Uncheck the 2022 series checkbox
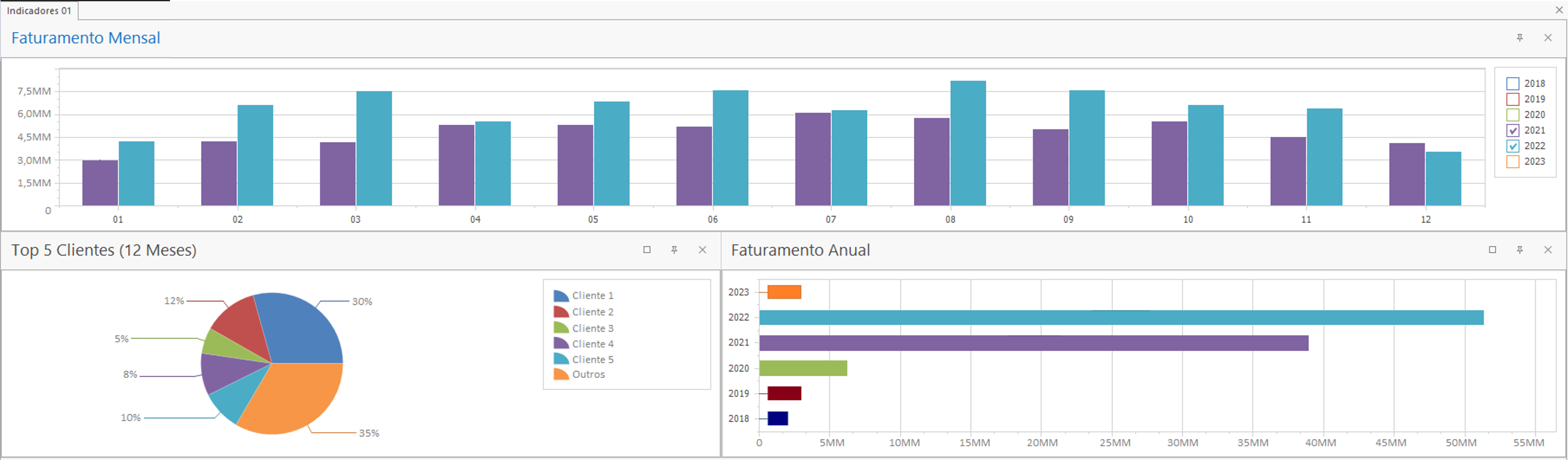 1513,146
